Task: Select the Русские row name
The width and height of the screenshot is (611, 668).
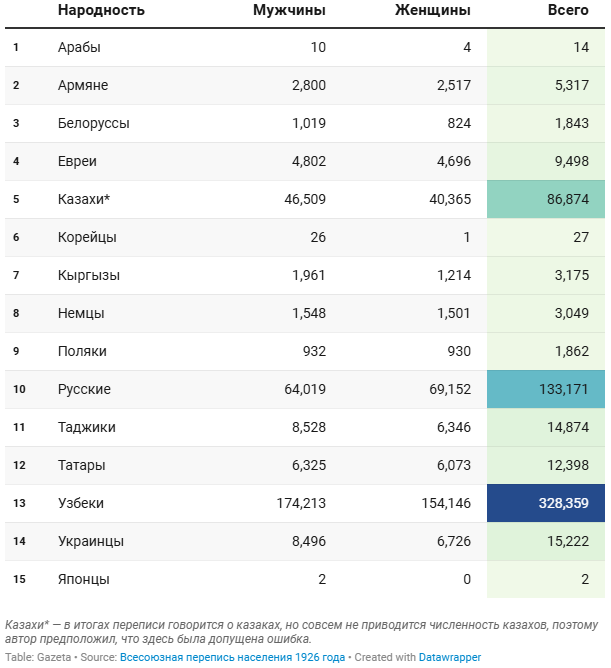Action: point(84,389)
